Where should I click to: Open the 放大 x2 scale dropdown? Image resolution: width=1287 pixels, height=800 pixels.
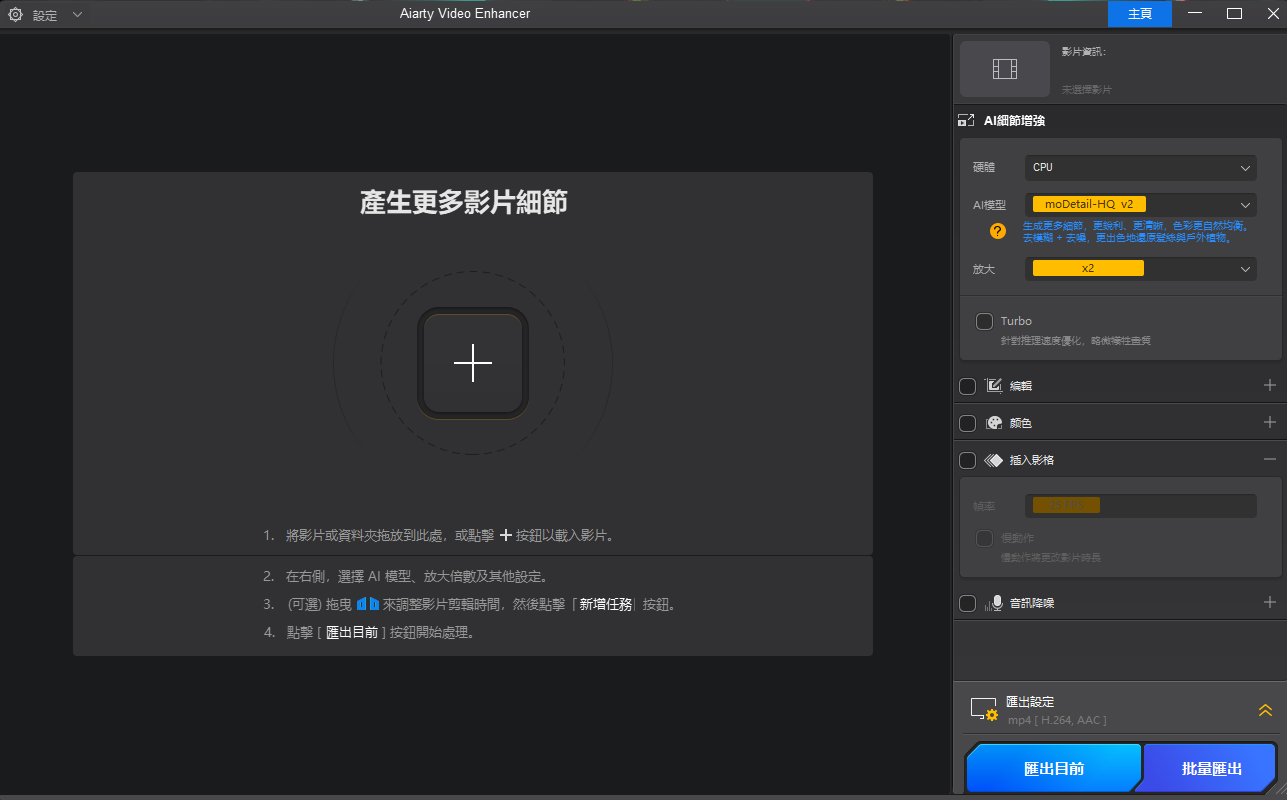pyautogui.click(x=1140, y=269)
